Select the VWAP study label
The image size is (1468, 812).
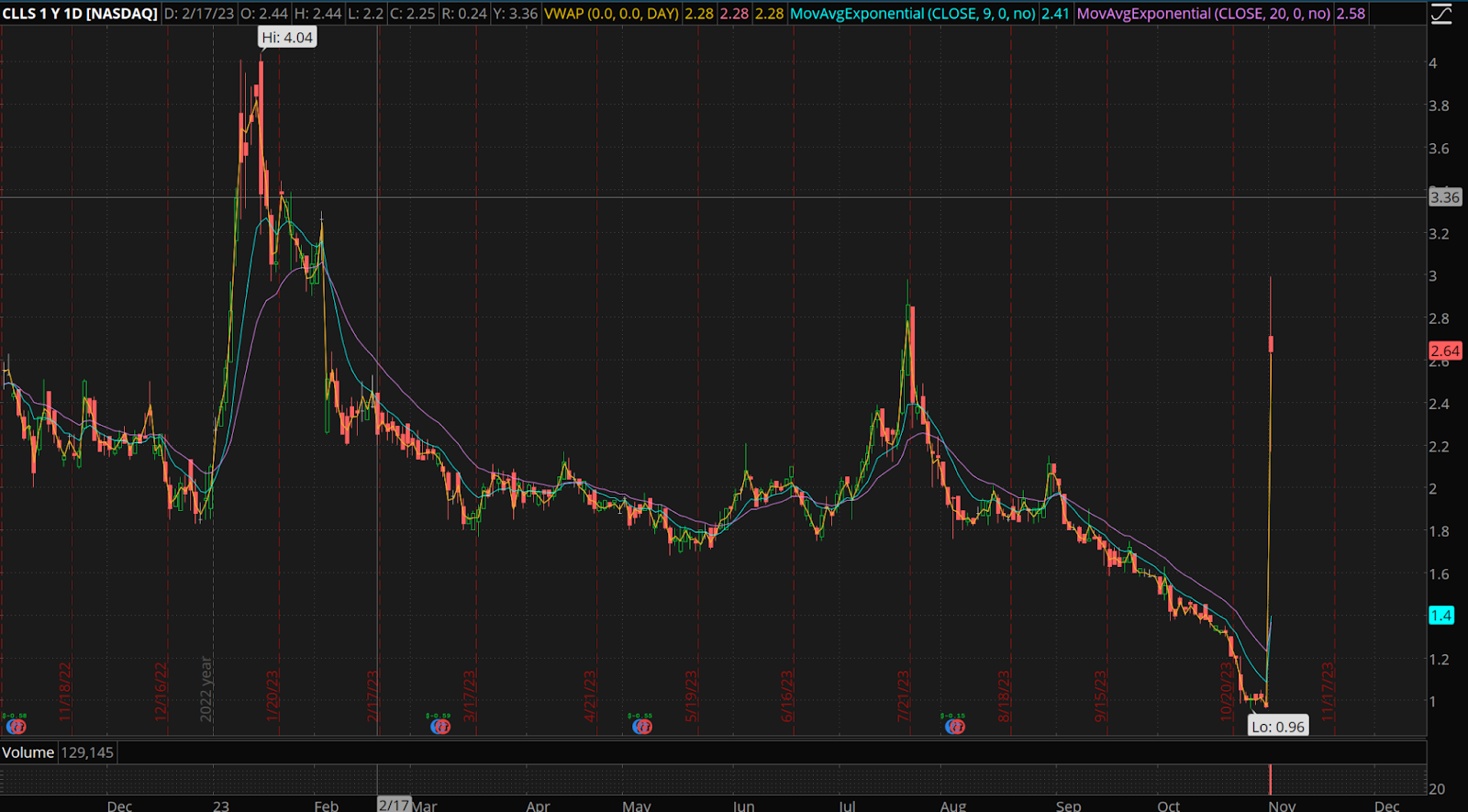point(611,14)
